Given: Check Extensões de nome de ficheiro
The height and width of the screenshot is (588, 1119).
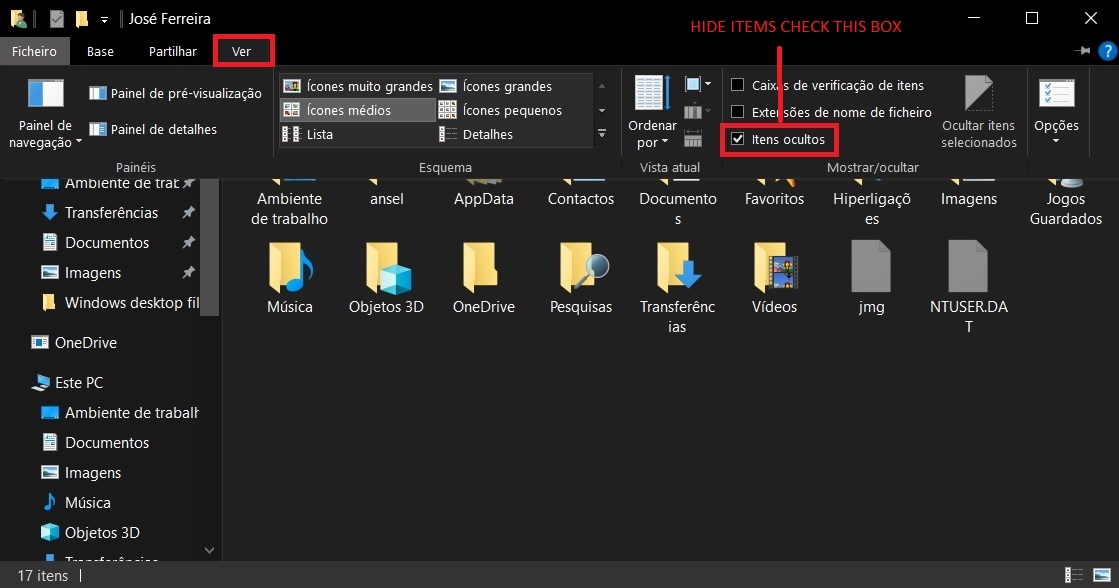Looking at the screenshot, I should pyautogui.click(x=738, y=112).
